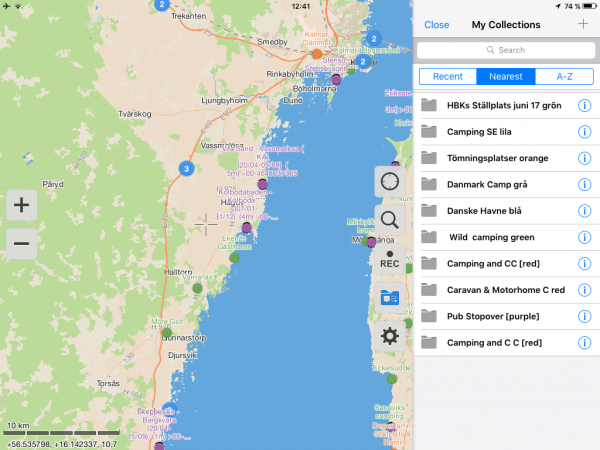Open the map search magnifier button
This screenshot has width=600, height=450.
390,220
